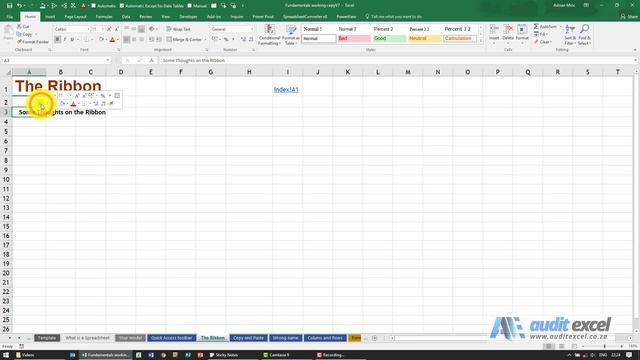Click the Save icon in the quick access toolbar
The image size is (640, 360).
[x=9, y=6]
